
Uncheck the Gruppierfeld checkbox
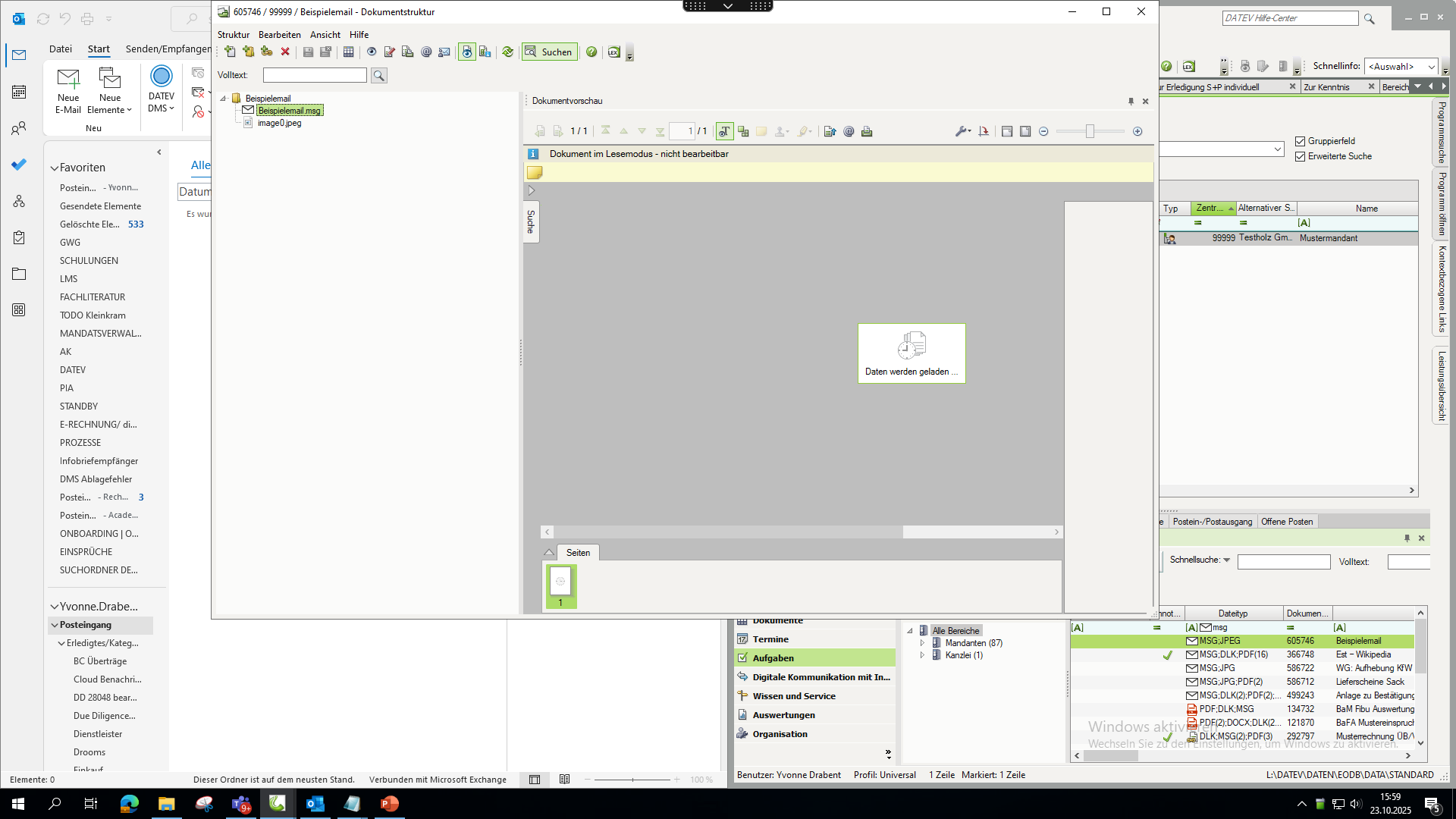1301,141
